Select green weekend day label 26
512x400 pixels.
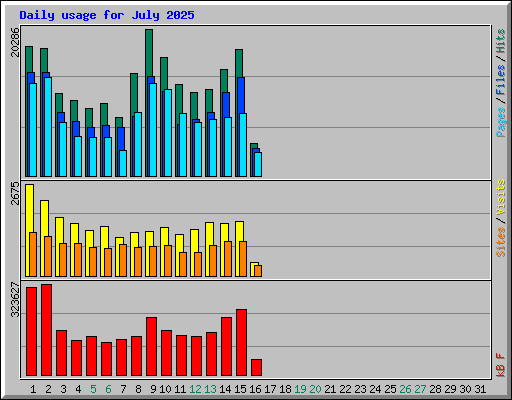(405, 389)
